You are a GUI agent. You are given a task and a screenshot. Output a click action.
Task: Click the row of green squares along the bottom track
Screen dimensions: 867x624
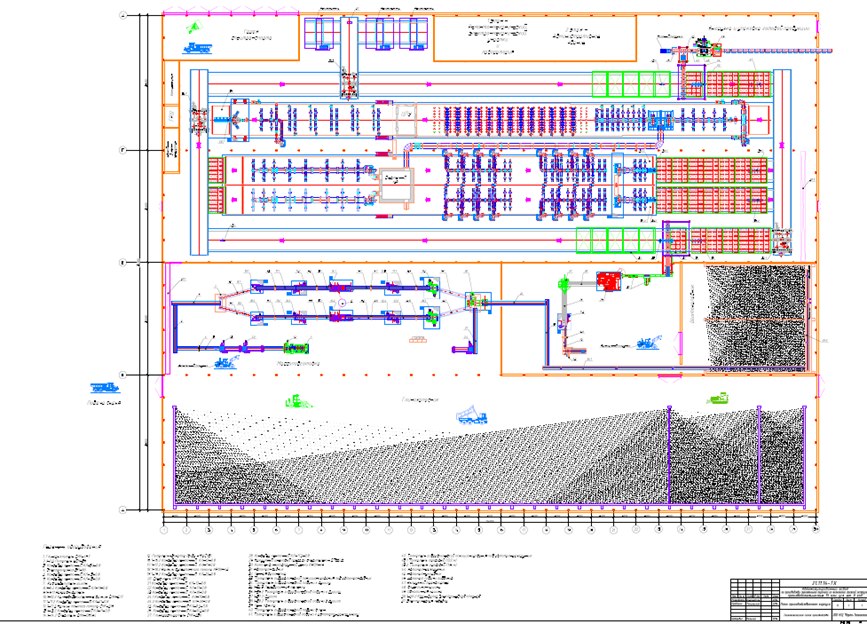click(x=616, y=240)
